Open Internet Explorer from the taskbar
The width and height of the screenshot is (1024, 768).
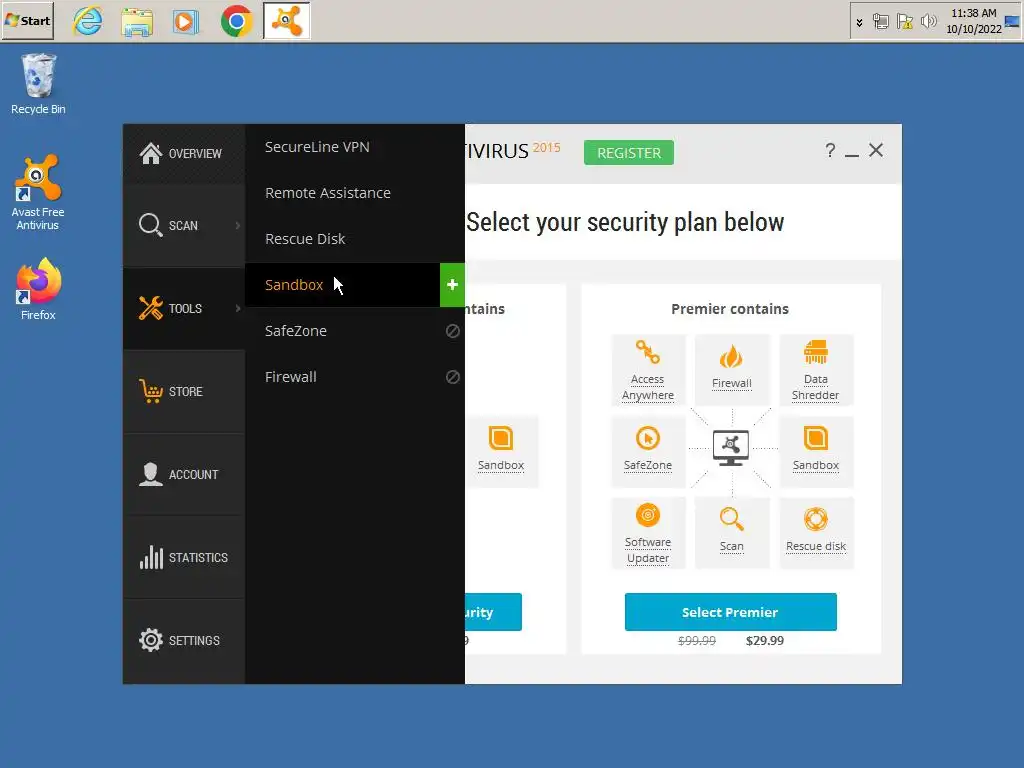click(x=88, y=21)
